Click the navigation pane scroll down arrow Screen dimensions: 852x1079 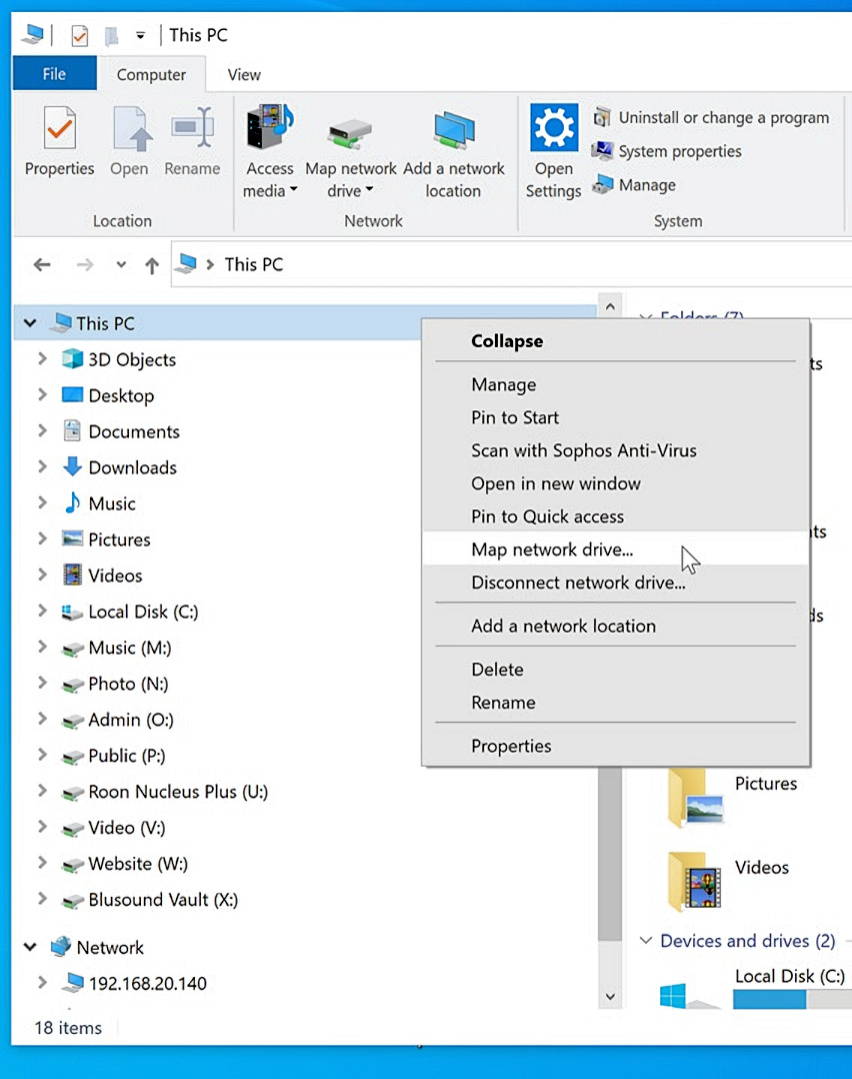(610, 996)
